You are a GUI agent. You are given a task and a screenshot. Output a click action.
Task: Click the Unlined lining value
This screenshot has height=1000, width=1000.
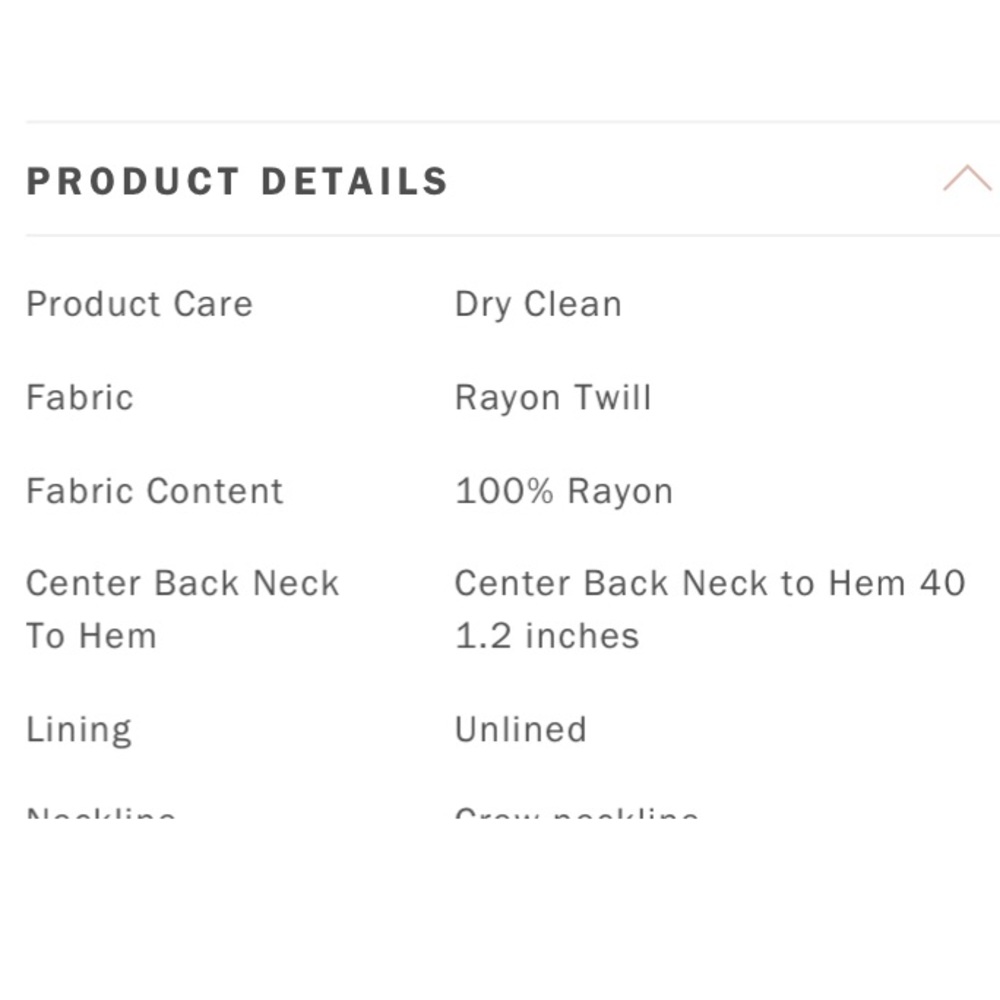coord(520,729)
